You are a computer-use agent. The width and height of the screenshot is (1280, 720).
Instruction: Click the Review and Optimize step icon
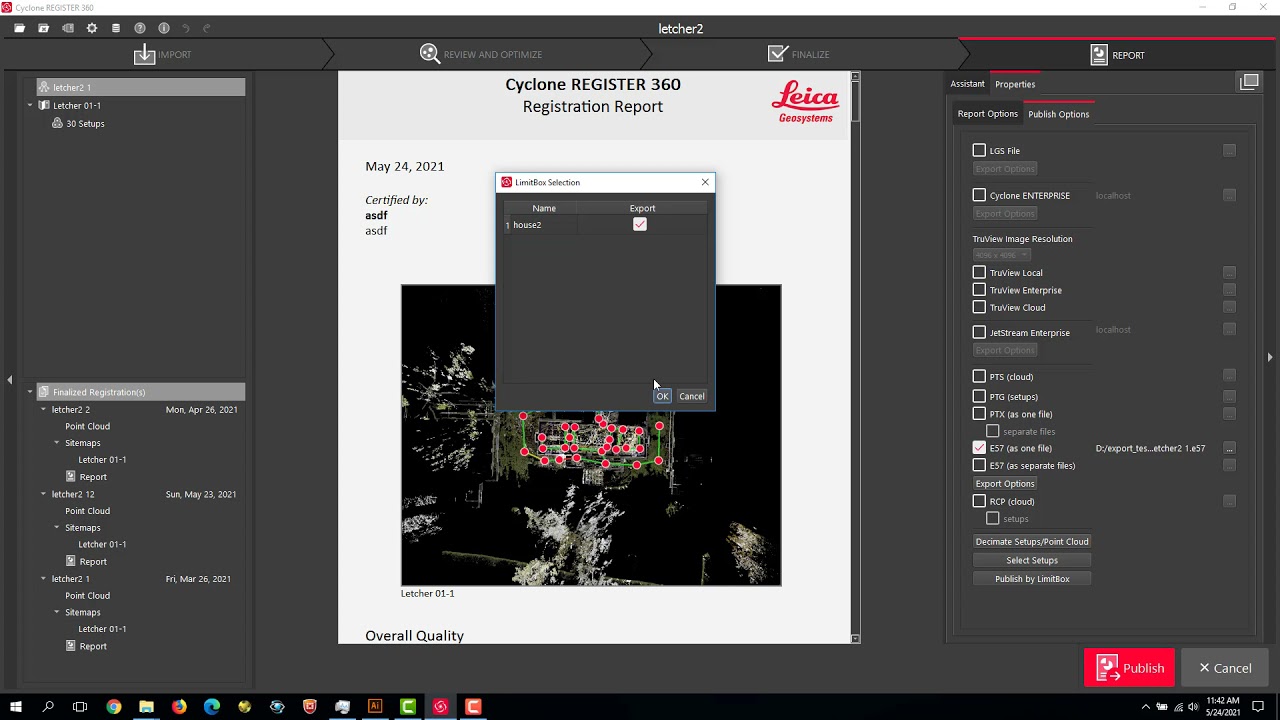[430, 54]
